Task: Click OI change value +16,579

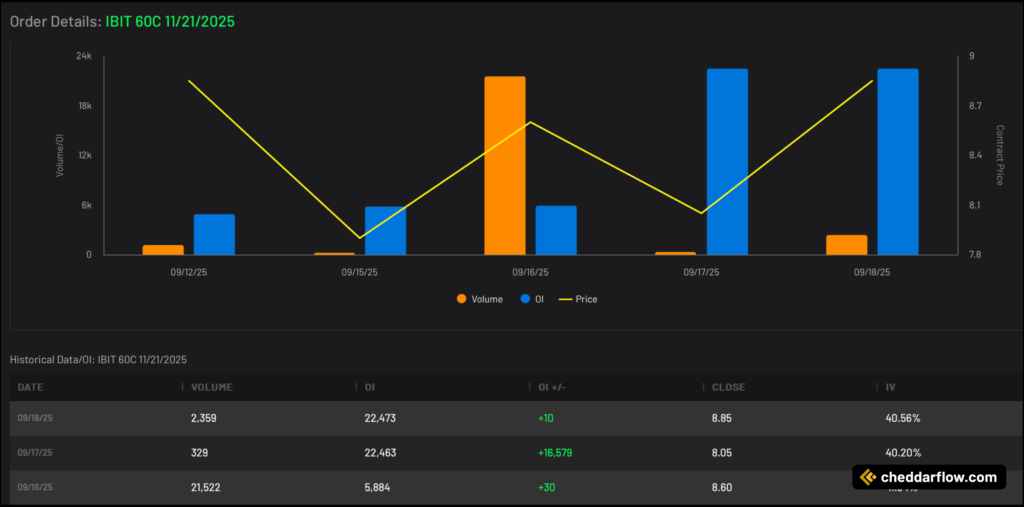Action: (x=555, y=452)
